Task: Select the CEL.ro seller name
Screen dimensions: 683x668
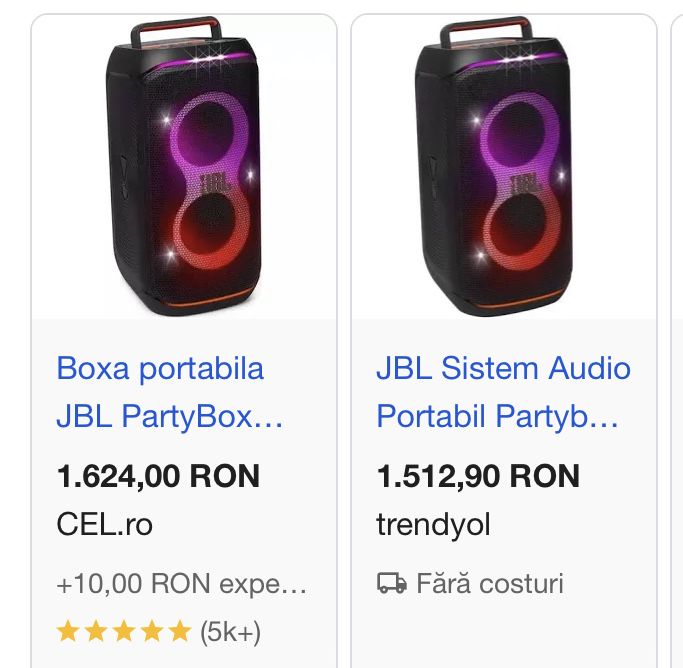Action: (x=105, y=524)
